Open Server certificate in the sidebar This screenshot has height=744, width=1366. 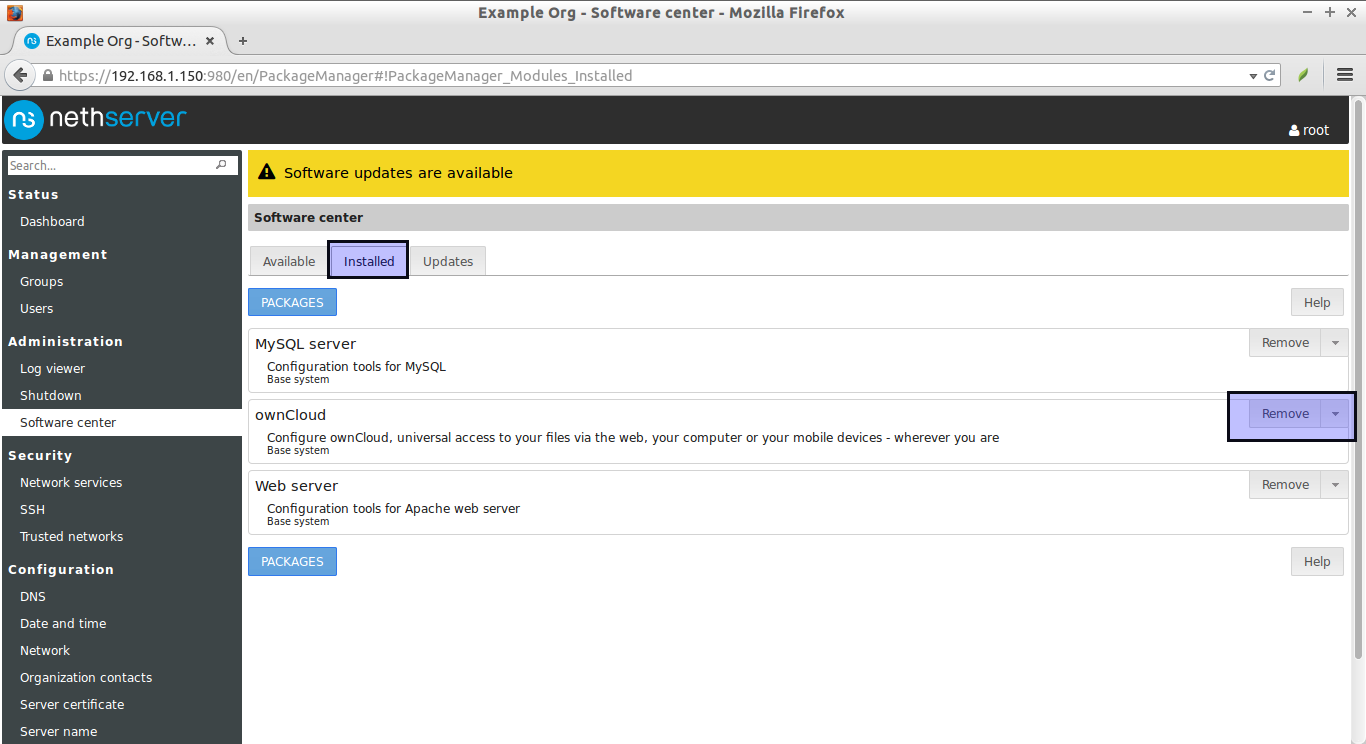[x=72, y=705]
